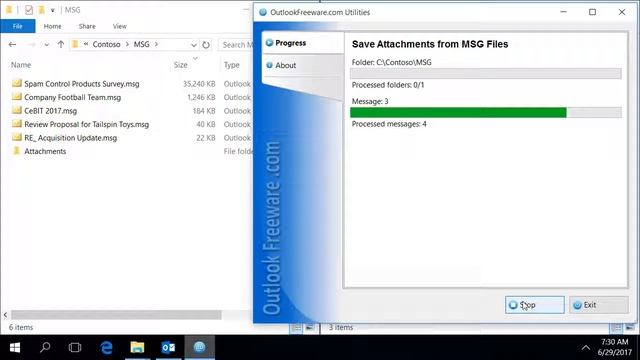Select Review Proposal for Tailspin Toys.msg icon
The width and height of the screenshot is (640, 360).
pos(17,124)
